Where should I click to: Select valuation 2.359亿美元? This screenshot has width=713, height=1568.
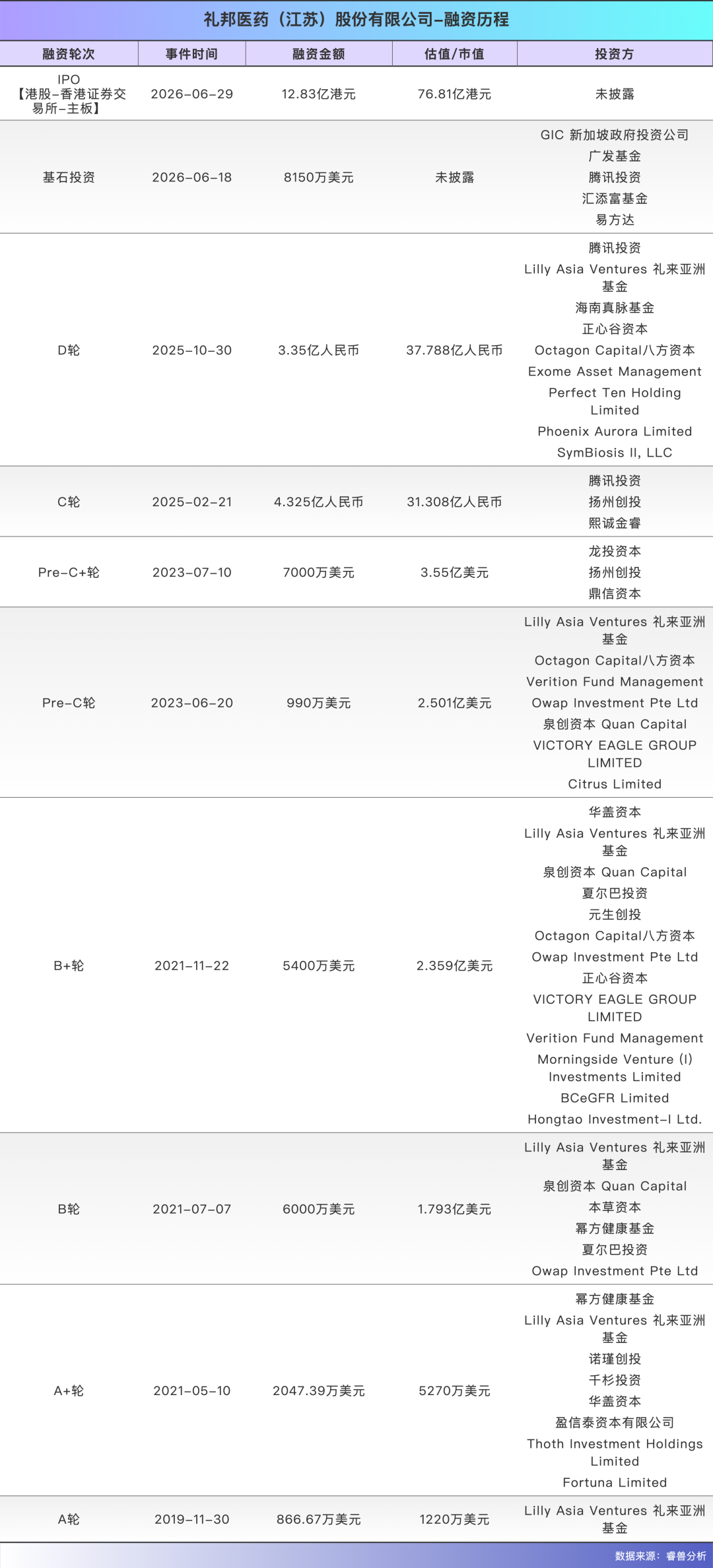(x=454, y=966)
